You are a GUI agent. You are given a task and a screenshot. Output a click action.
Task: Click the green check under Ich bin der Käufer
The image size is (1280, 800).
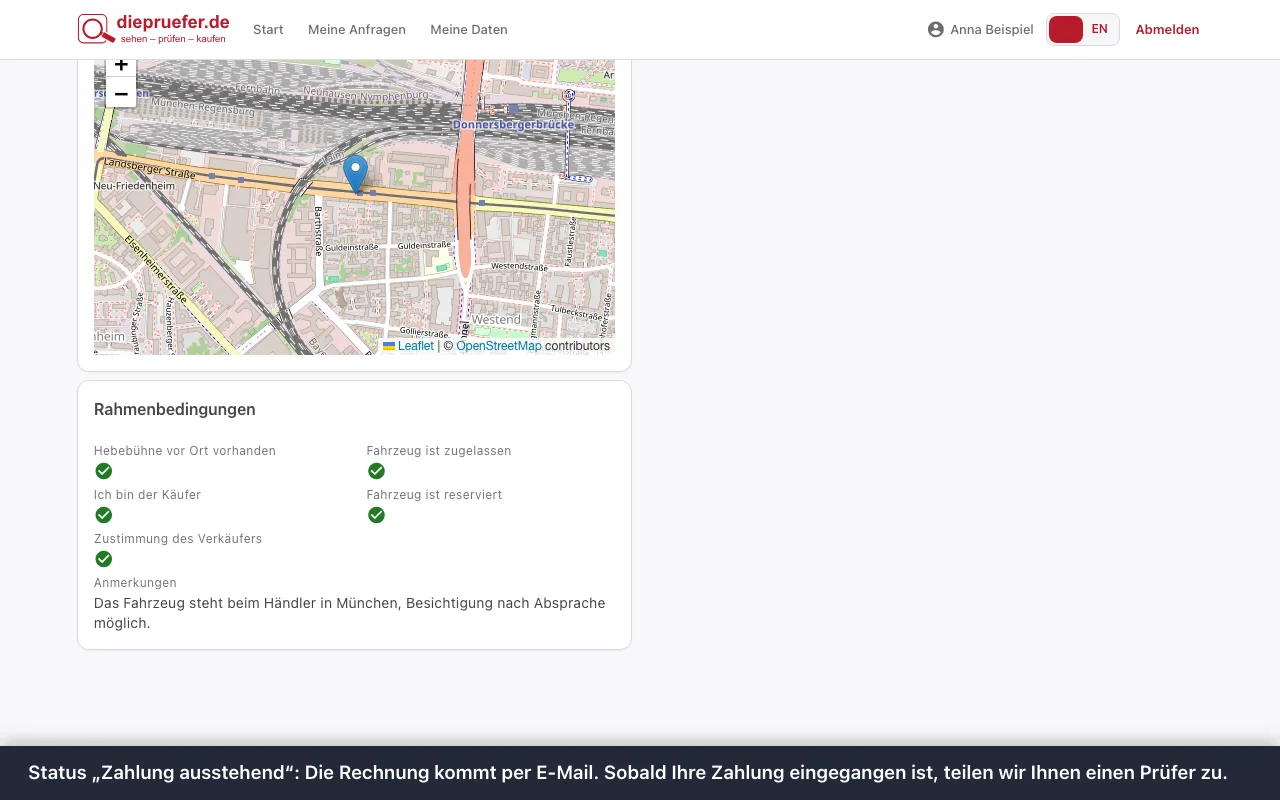click(104, 515)
